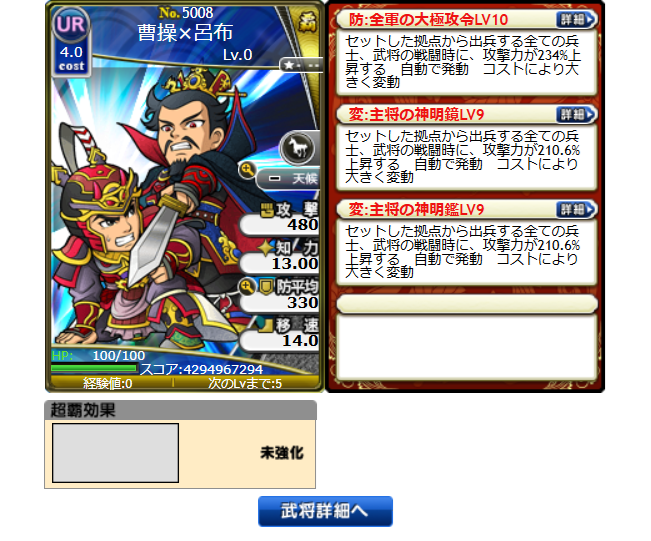Image resolution: width=651 pixels, height=541 pixels.
Task: Click the 天候 weather label
Action: [x=304, y=179]
